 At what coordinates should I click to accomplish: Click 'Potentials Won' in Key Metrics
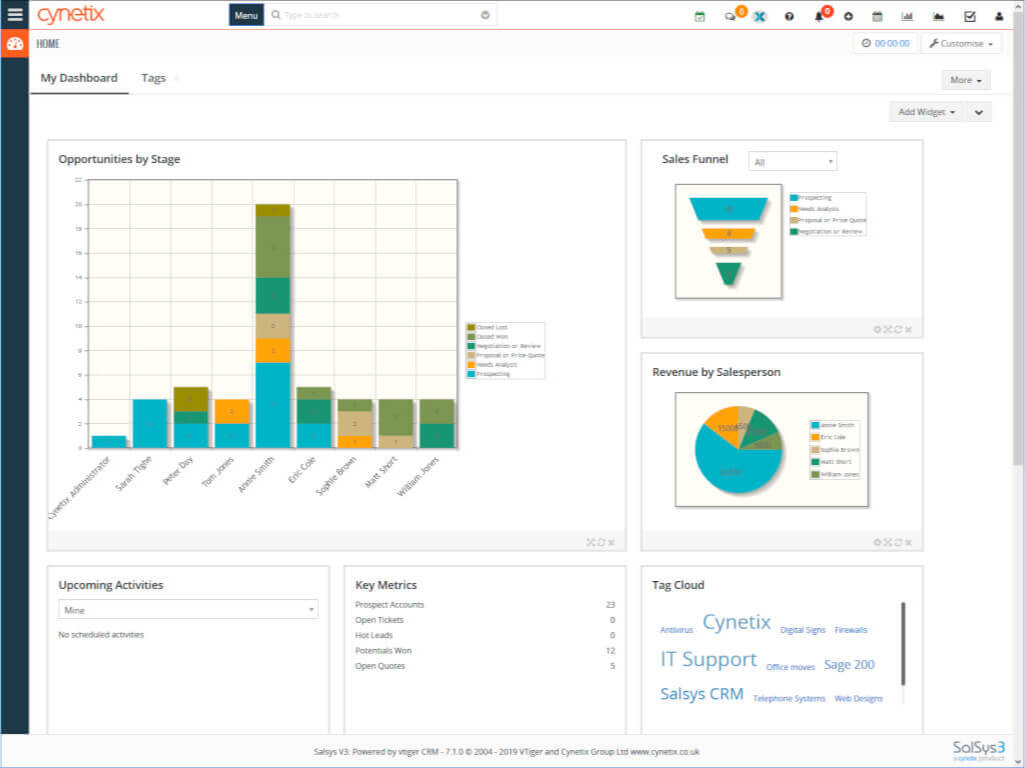(x=383, y=650)
